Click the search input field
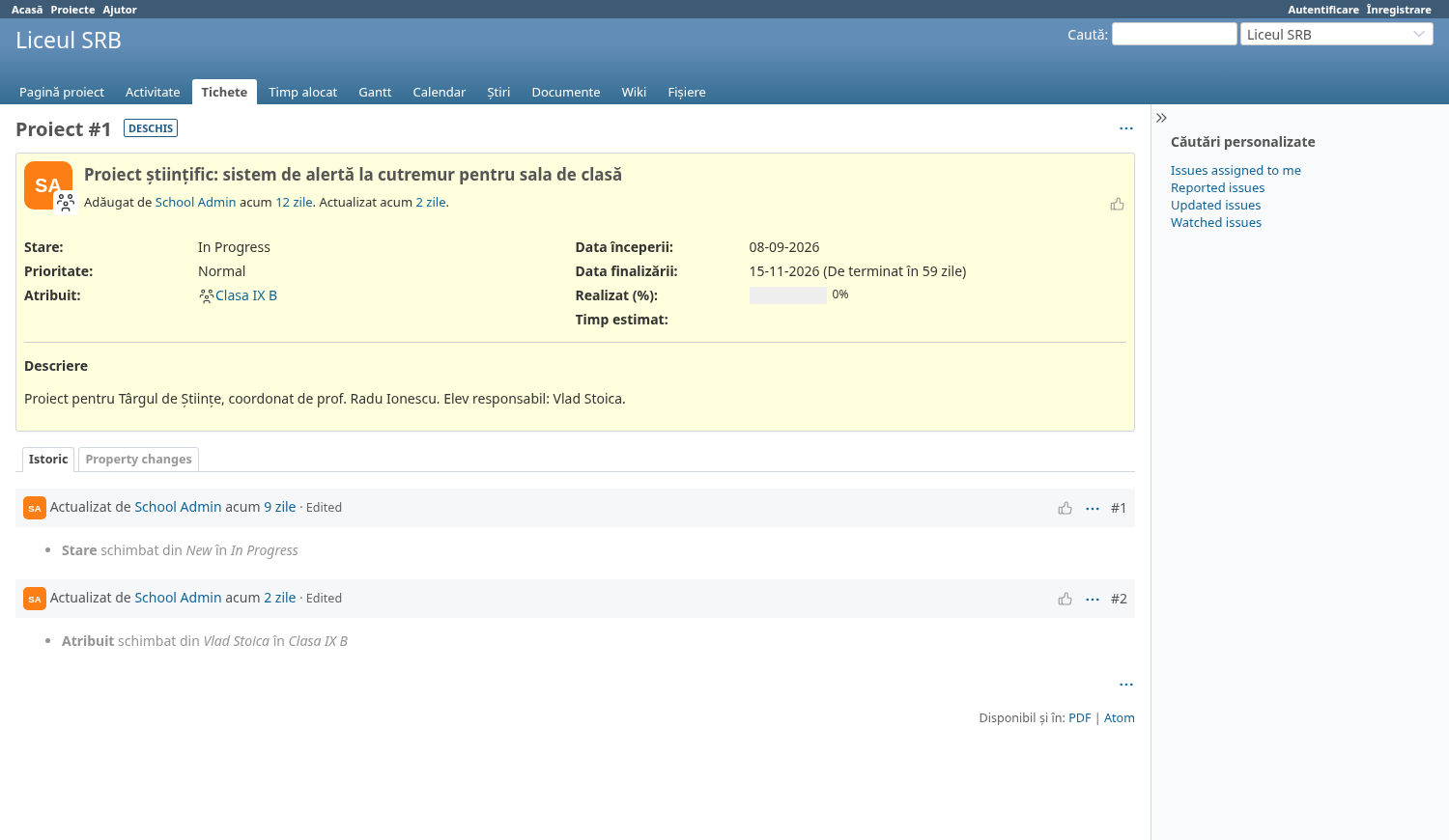Viewport: 1449px width, 840px height. [1175, 34]
